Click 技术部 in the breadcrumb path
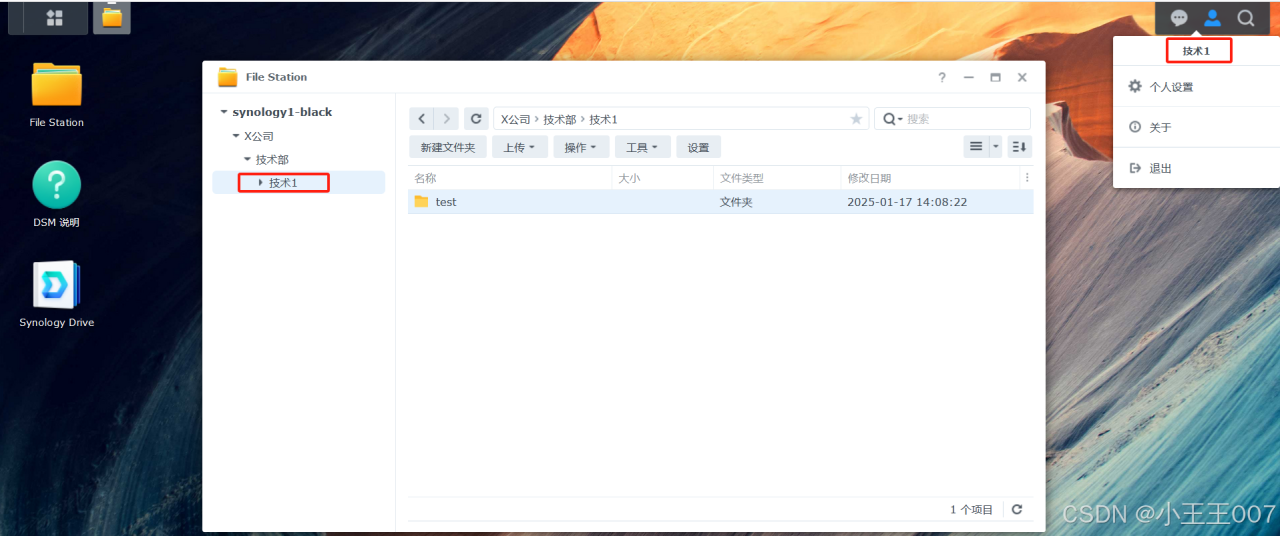 560,119
